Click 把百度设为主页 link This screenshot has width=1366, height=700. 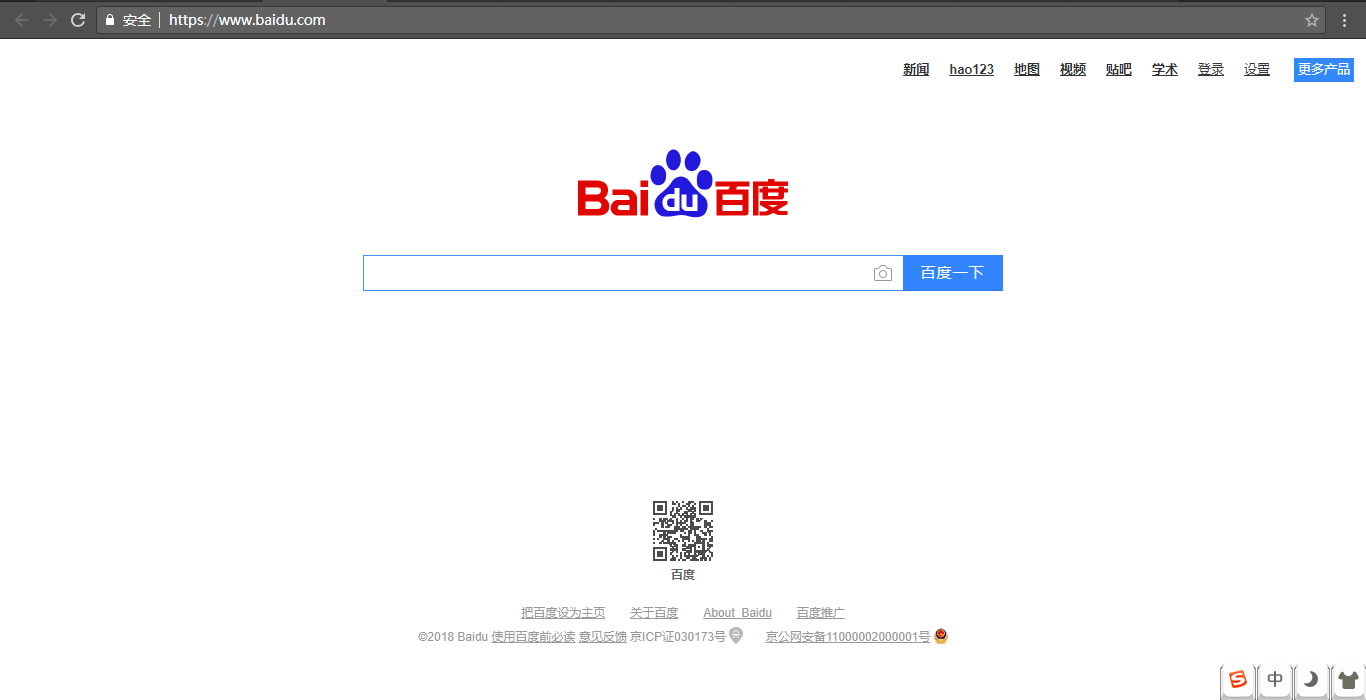pyautogui.click(x=563, y=613)
